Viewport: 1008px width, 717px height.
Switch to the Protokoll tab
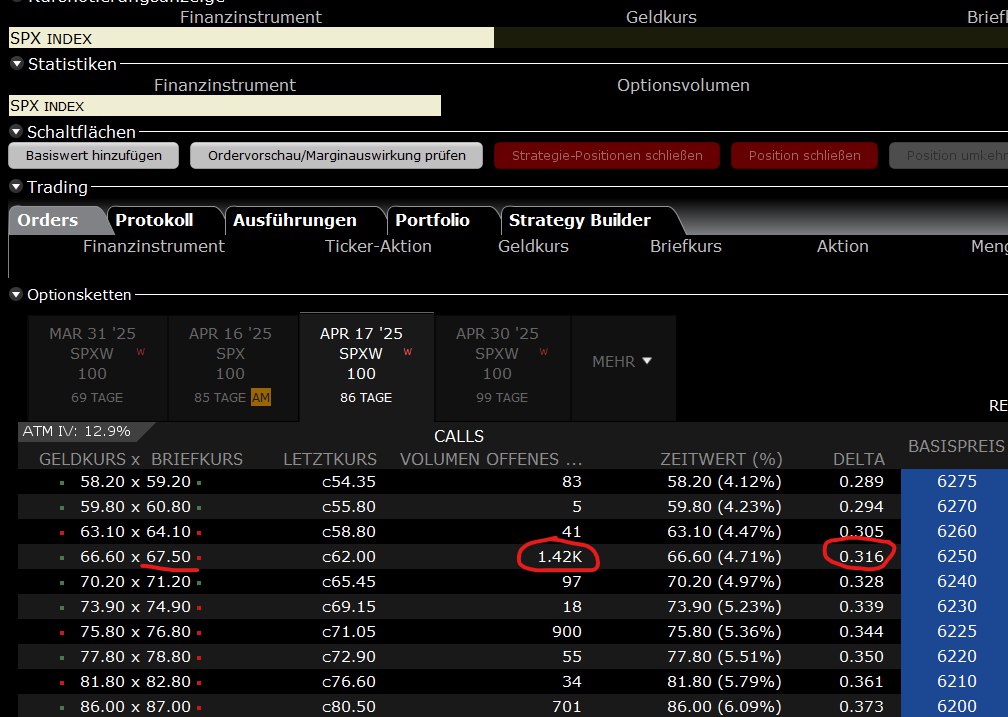154,220
